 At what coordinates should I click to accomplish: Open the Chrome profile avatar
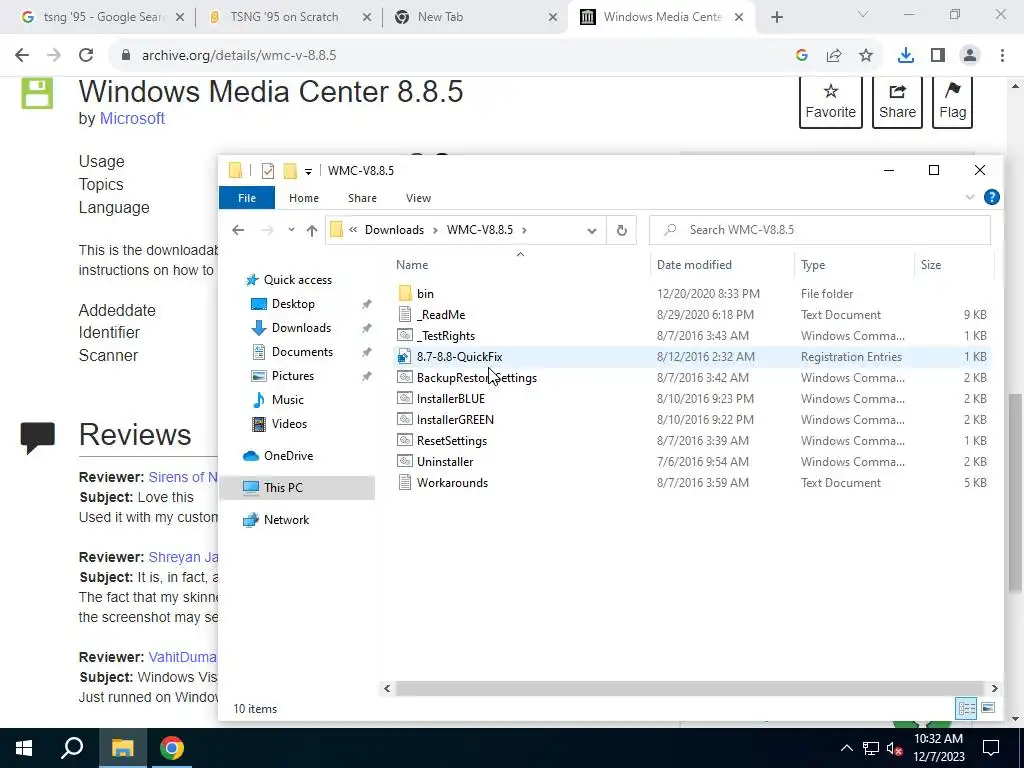pos(970,56)
